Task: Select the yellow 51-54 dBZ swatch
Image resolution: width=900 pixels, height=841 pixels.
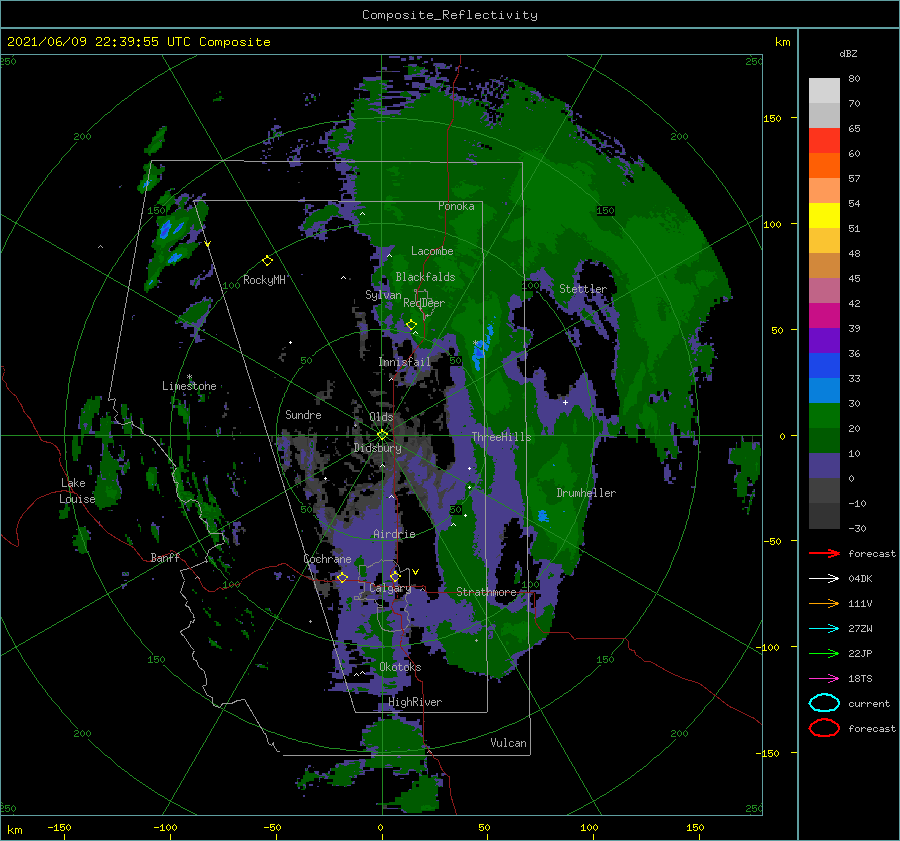Action: [x=824, y=215]
